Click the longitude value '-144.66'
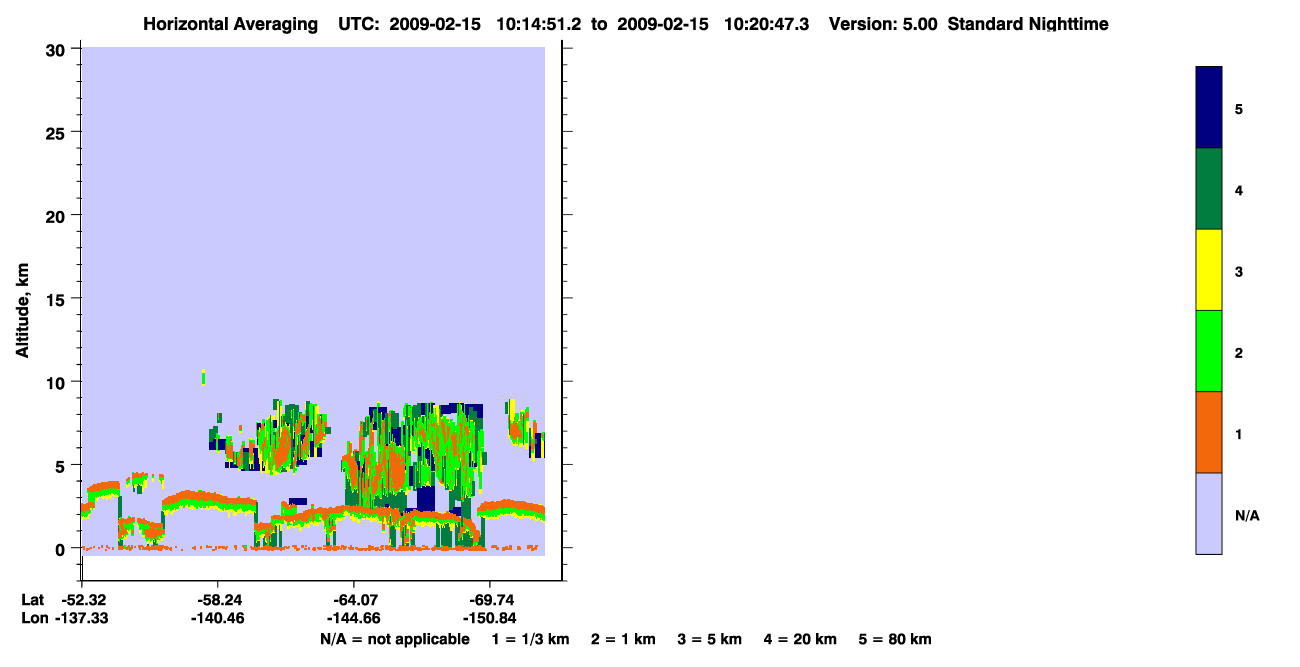The width and height of the screenshot is (1300, 667). (x=354, y=619)
